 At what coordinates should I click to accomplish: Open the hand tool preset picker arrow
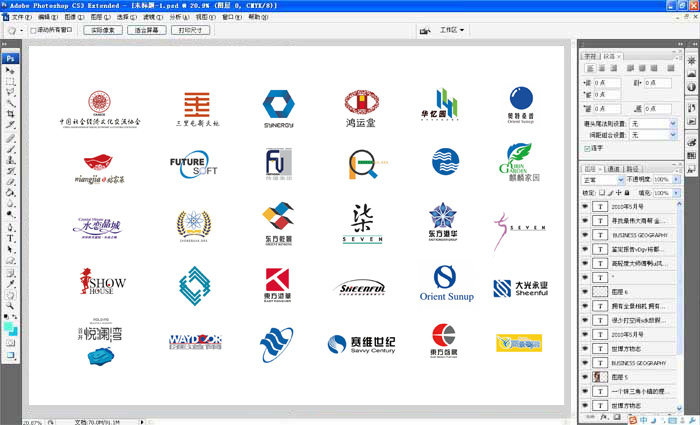point(21,30)
